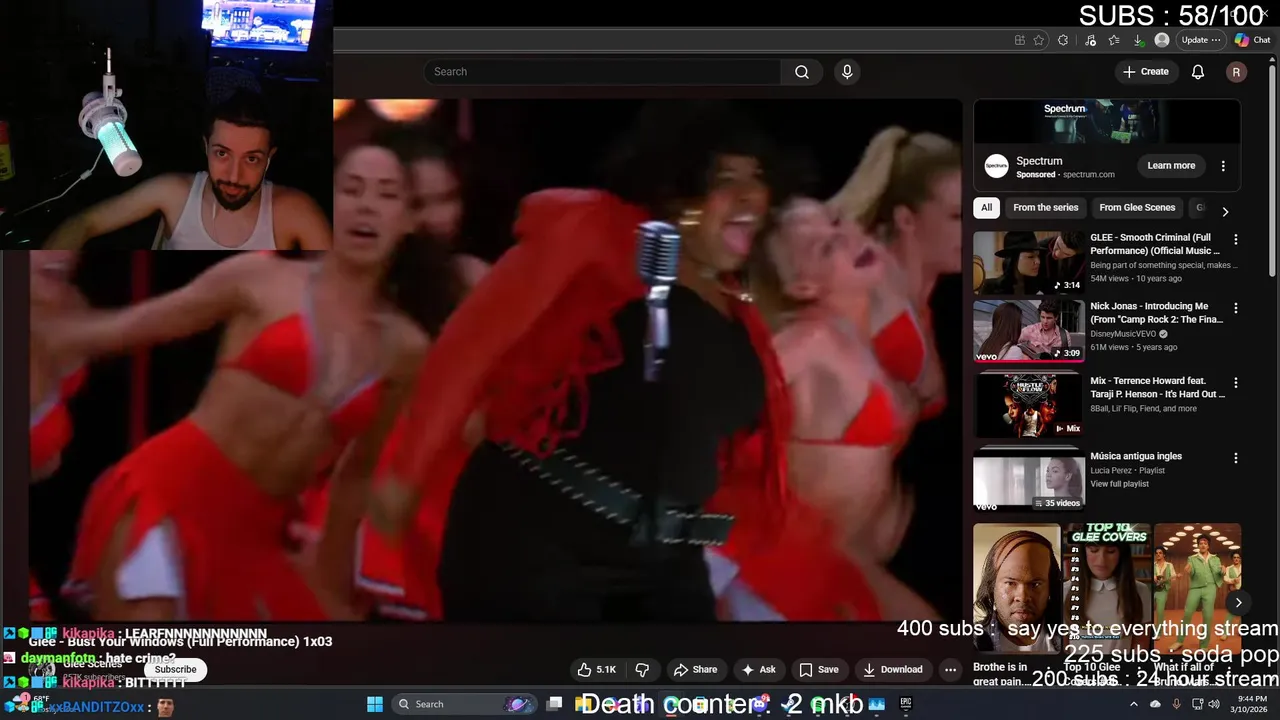Image resolution: width=1280 pixels, height=720 pixels.
Task: Open Epic Games Launcher from taskbar
Action: point(905,704)
